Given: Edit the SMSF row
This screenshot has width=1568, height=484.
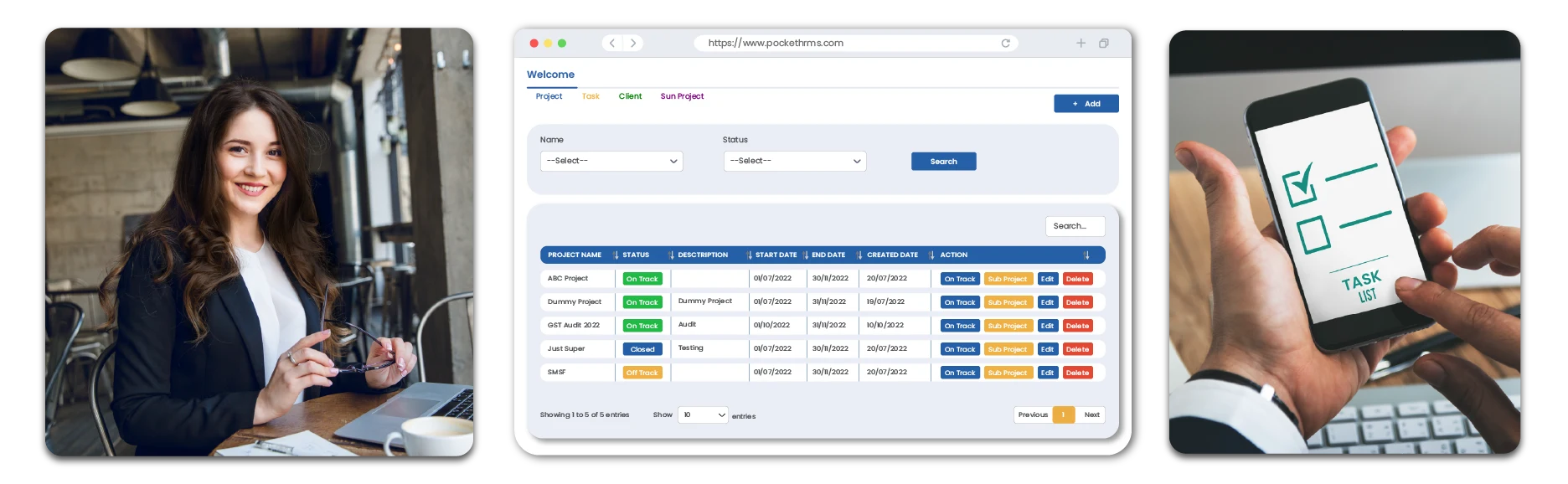Looking at the screenshot, I should (x=1047, y=373).
